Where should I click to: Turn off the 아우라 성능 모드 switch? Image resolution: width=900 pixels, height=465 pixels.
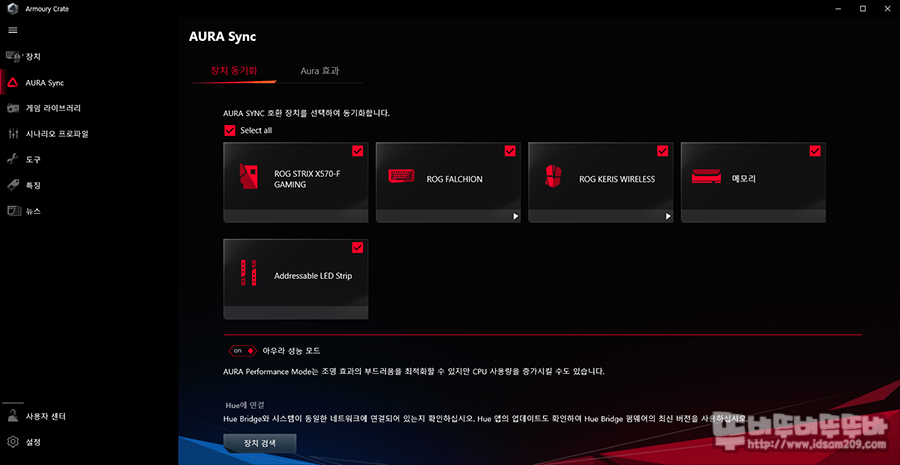tap(242, 350)
